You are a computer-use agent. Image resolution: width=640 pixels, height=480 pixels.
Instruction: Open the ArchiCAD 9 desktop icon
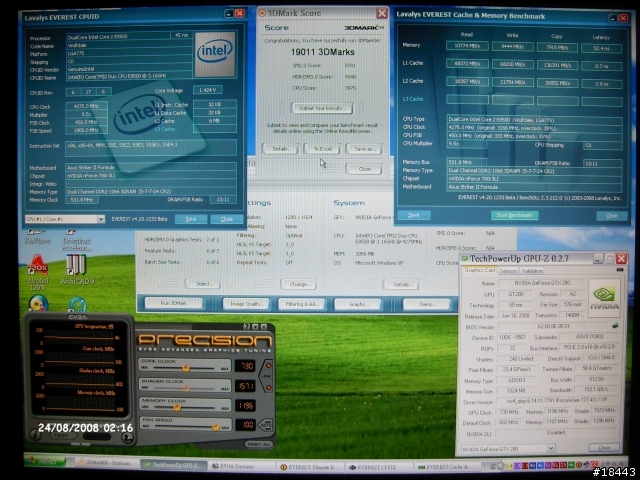point(76,269)
